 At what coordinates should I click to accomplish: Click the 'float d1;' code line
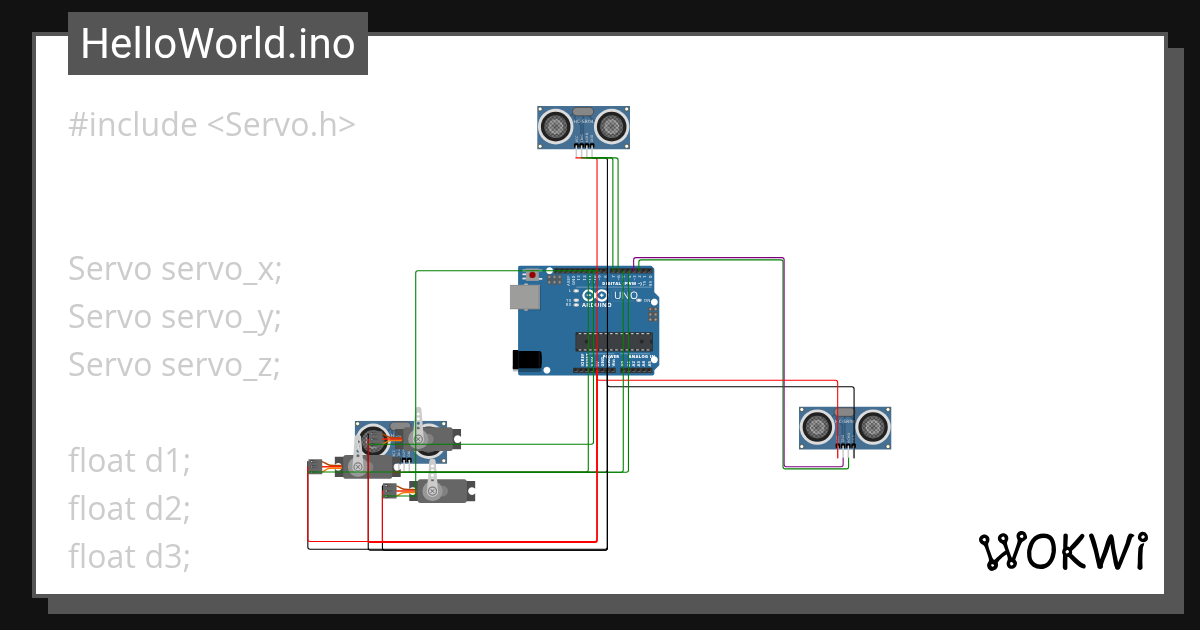pyautogui.click(x=128, y=460)
